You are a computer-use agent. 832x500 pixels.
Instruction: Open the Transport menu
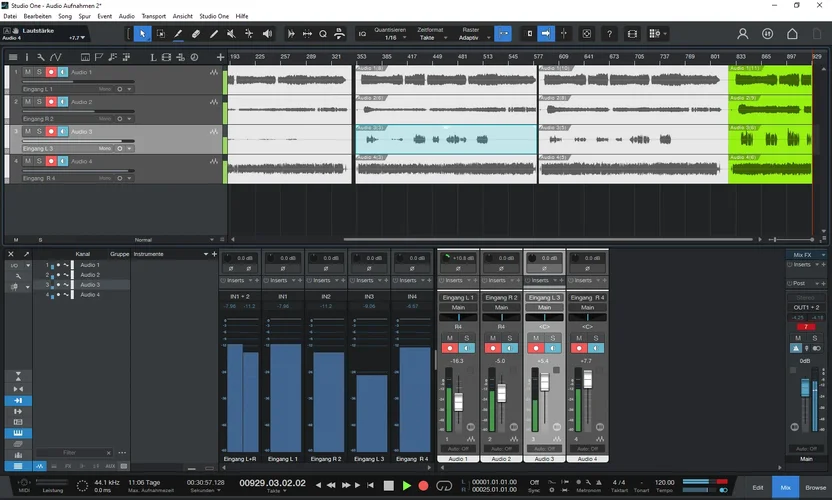154,17
